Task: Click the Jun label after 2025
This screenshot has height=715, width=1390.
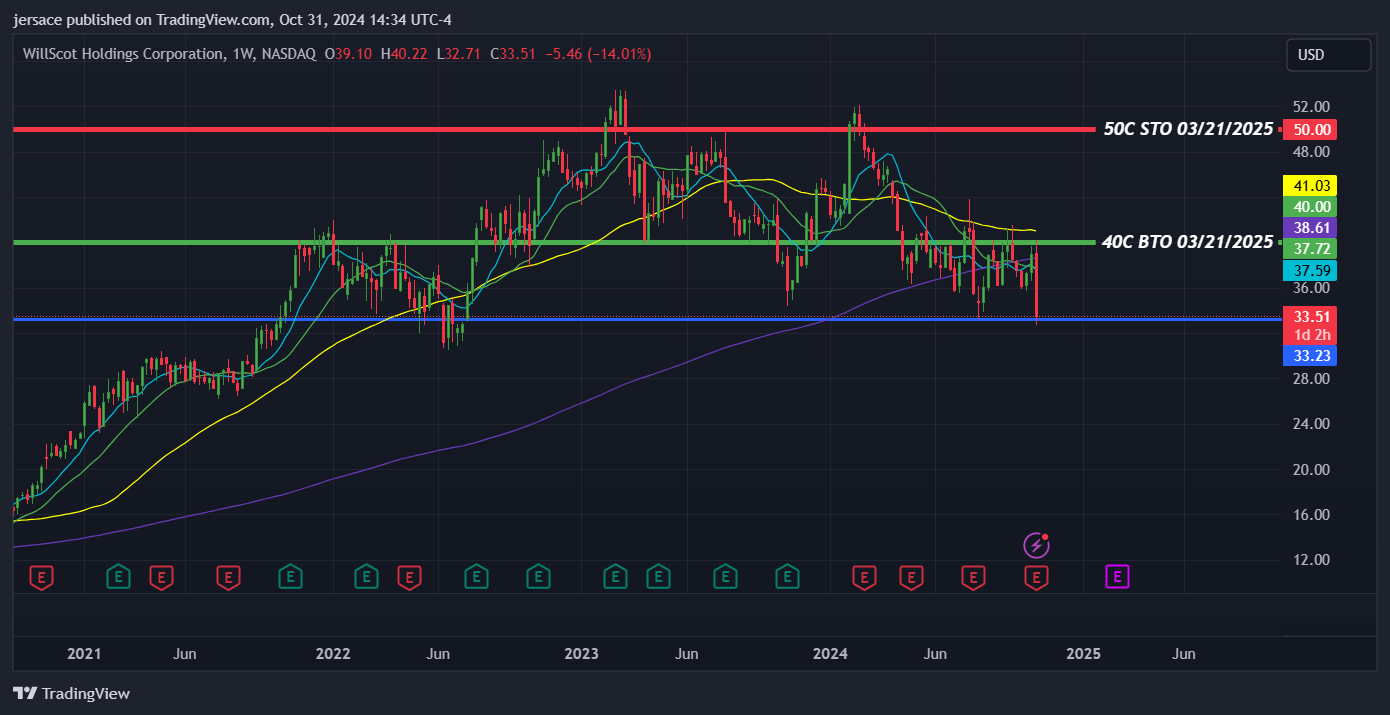Action: 1184,654
